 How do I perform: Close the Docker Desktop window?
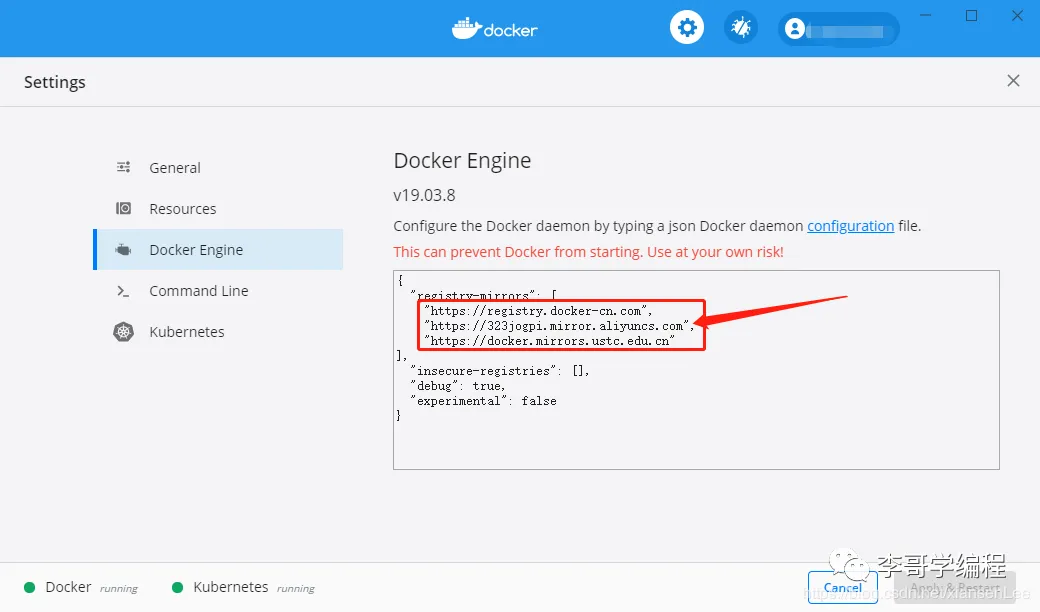coord(1017,15)
